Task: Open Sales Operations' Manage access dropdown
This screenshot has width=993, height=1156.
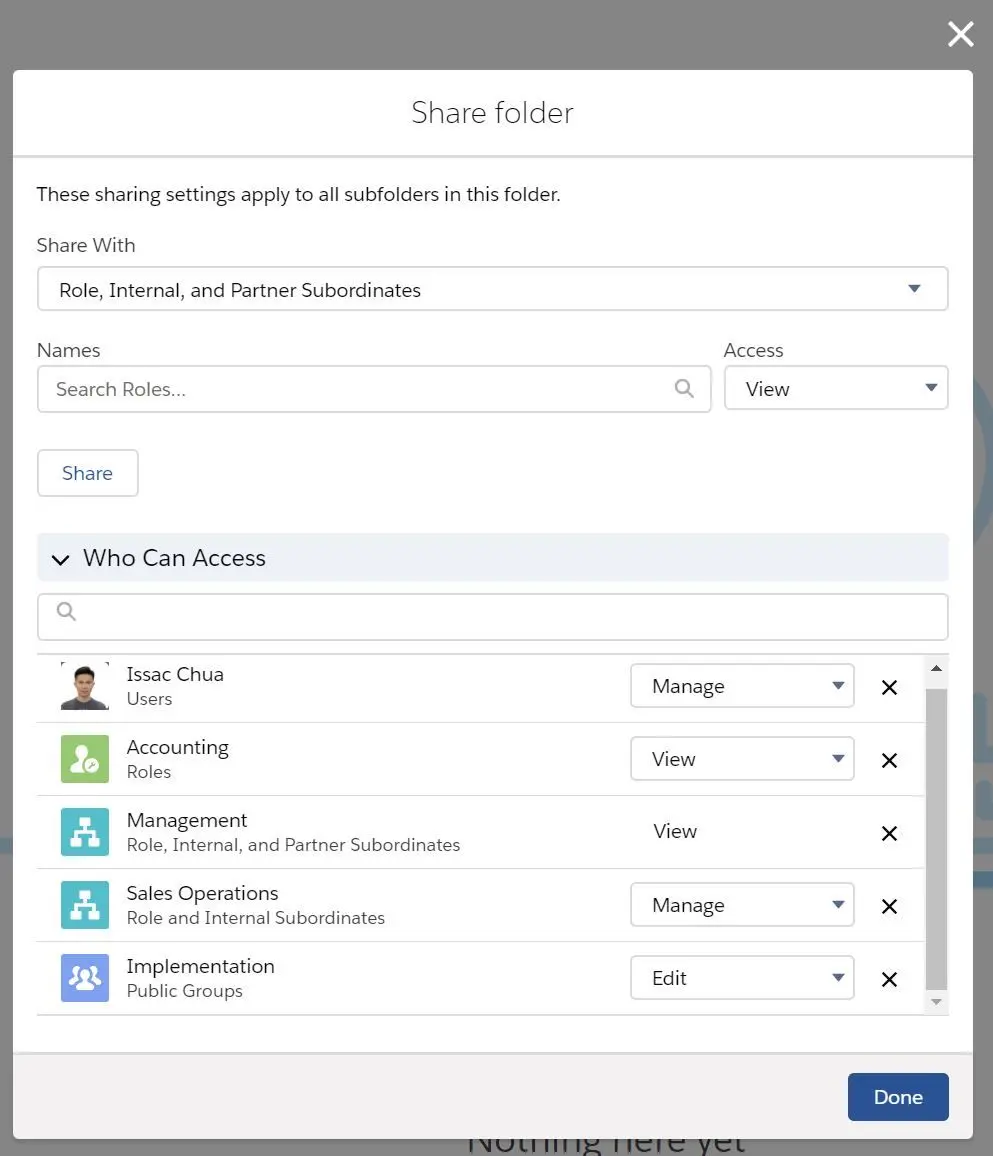Action: tap(742, 905)
